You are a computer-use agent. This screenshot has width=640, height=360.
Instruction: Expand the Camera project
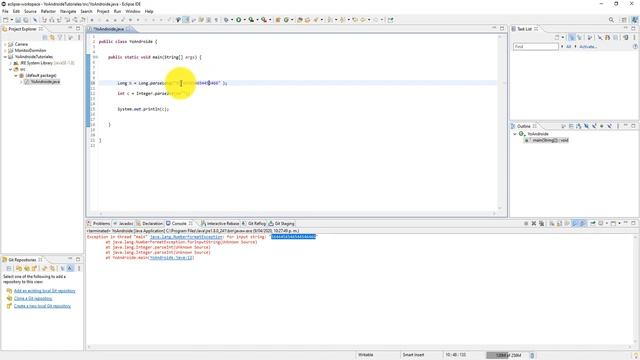click(x=5, y=44)
